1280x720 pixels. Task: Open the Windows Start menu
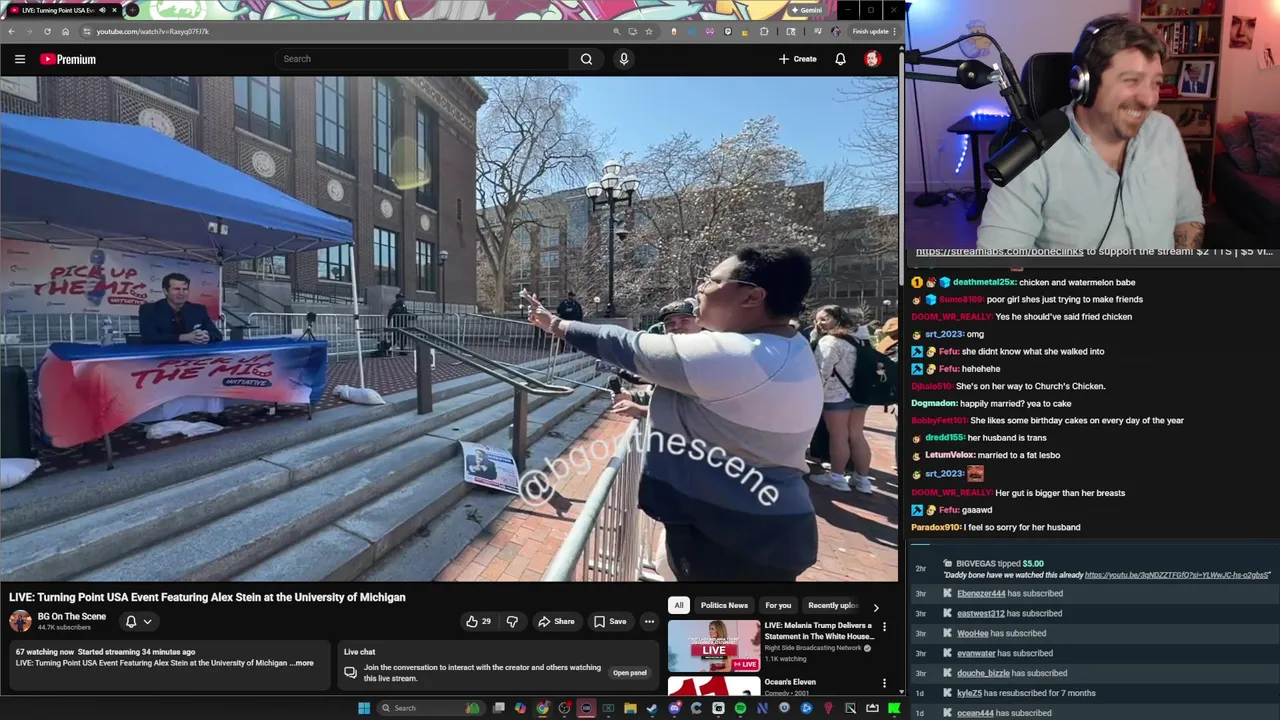click(x=364, y=708)
